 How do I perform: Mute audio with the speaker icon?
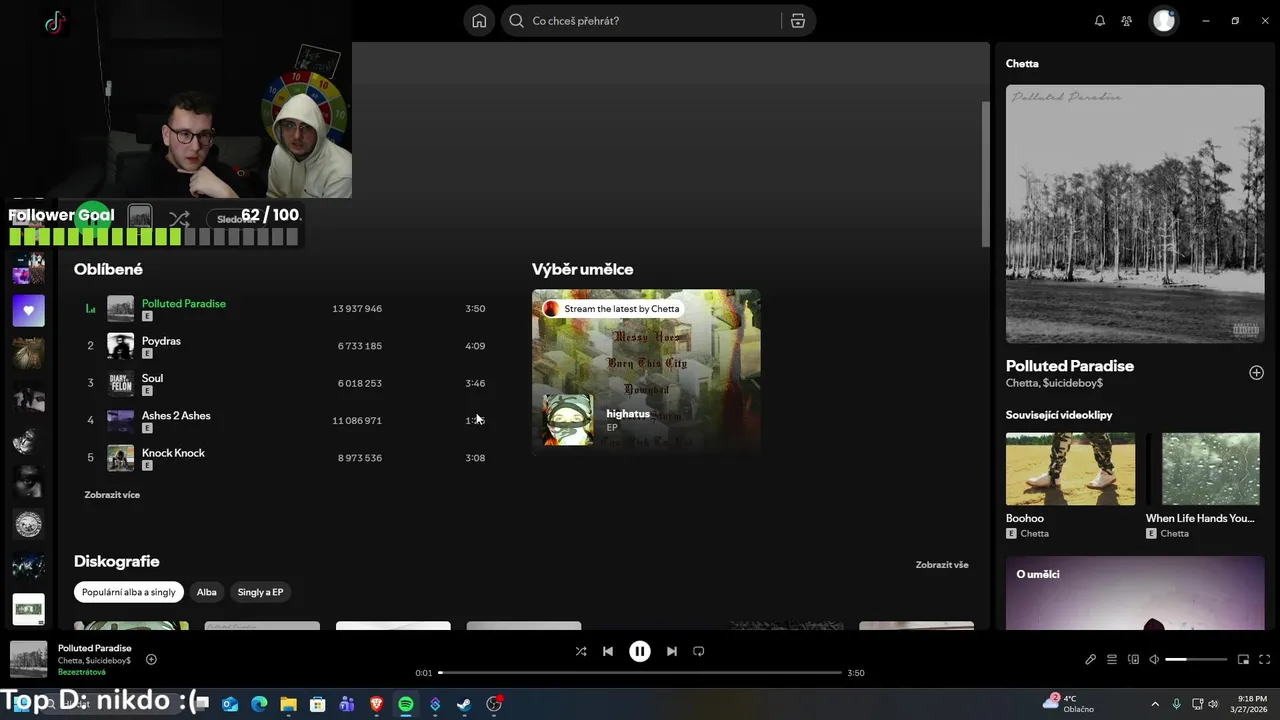1154,659
